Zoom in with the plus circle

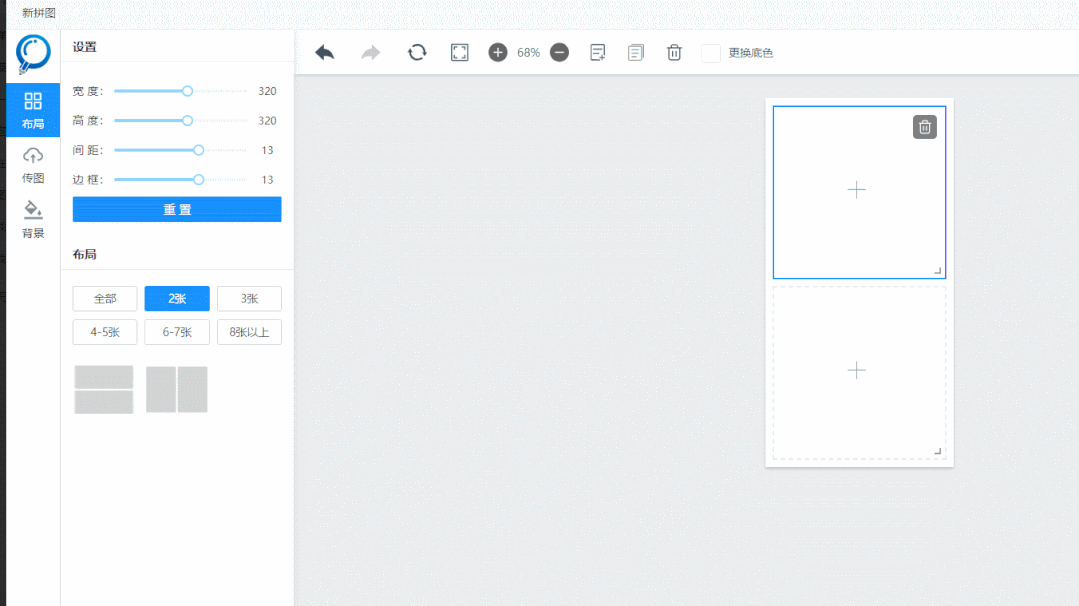[498, 52]
